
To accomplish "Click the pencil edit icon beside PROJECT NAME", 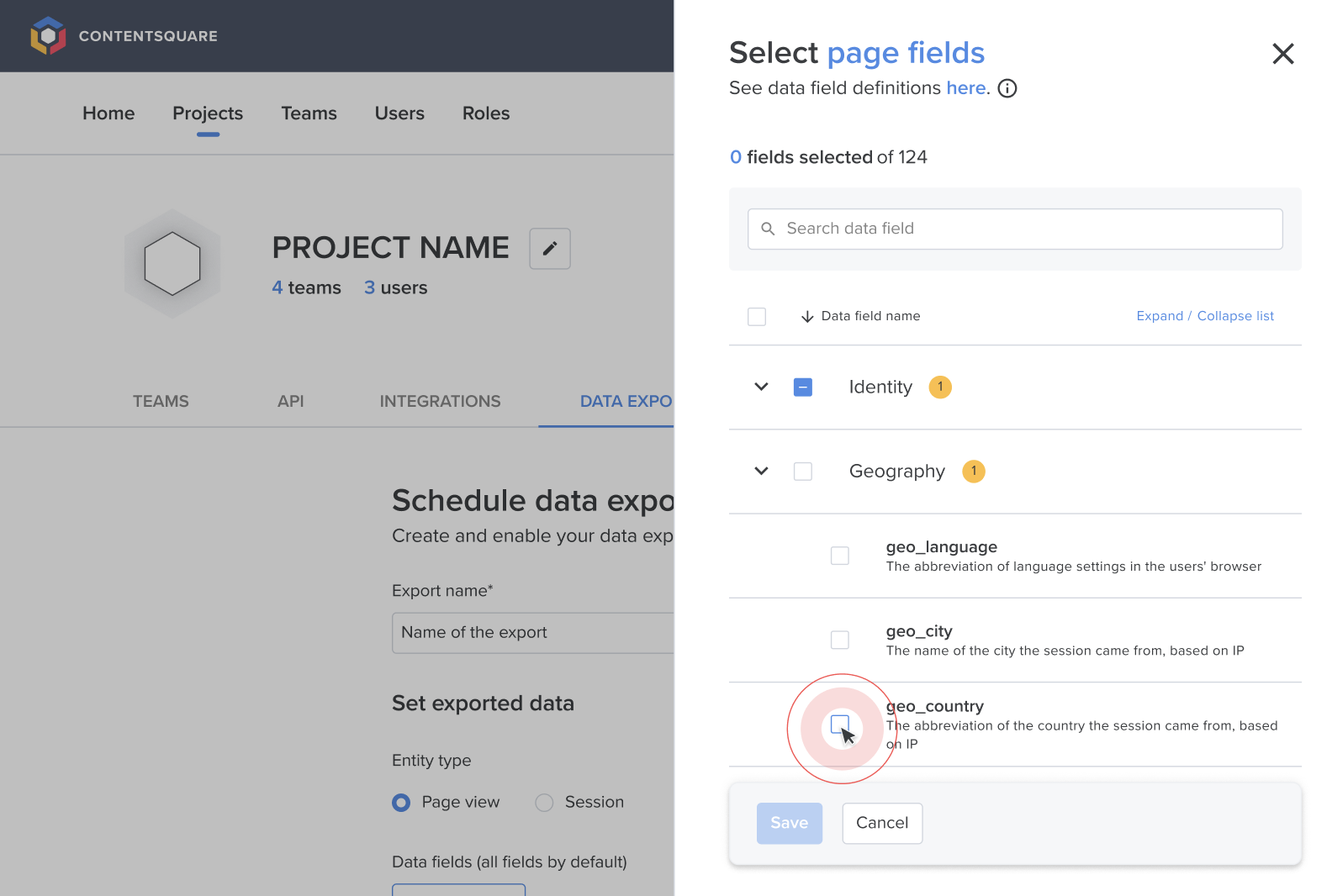I will click(x=550, y=249).
